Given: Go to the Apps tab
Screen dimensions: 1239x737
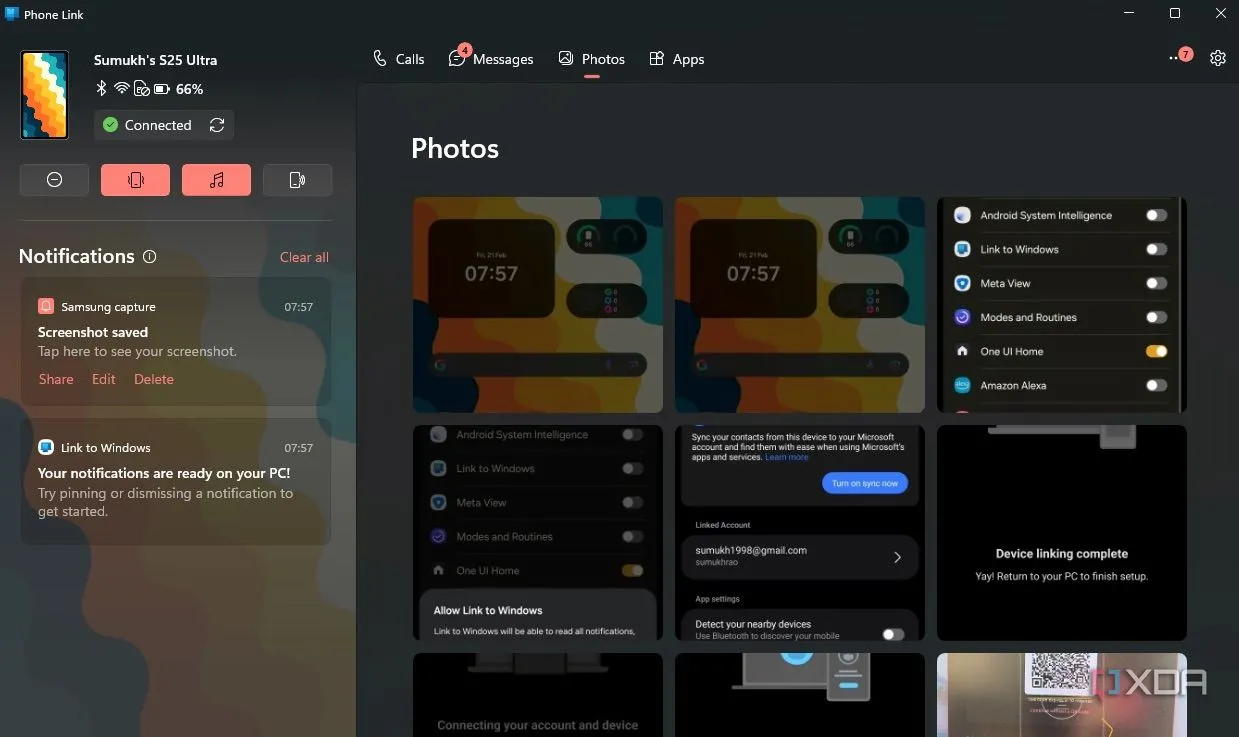Looking at the screenshot, I should [677, 59].
